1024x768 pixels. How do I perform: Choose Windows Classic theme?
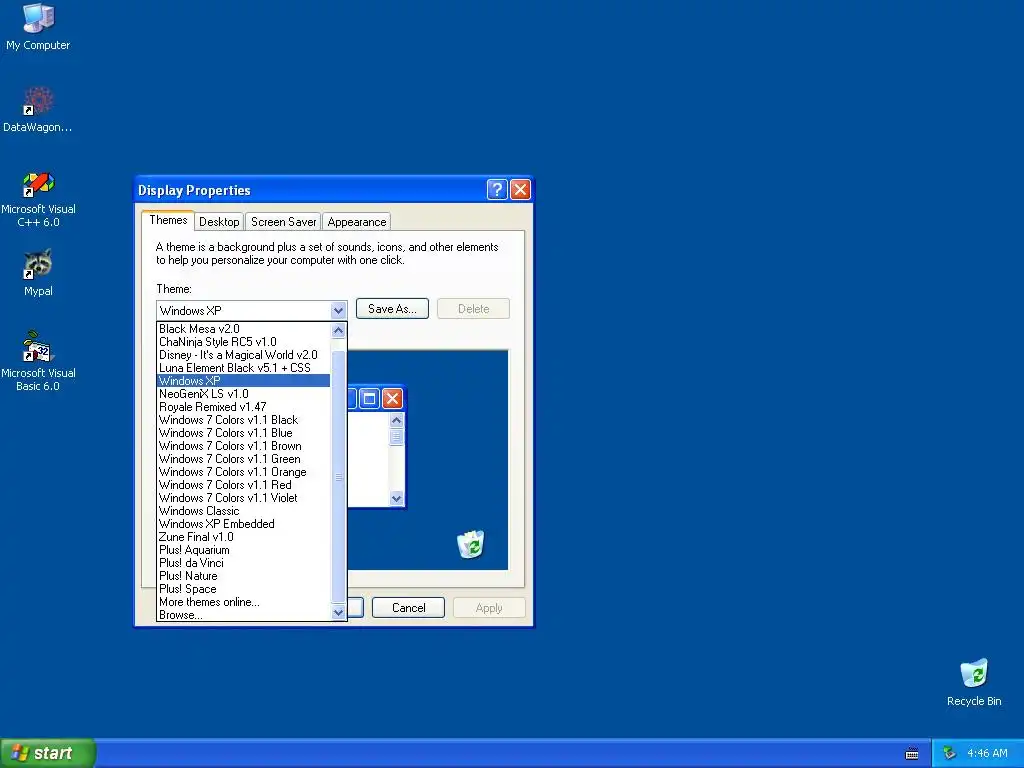tap(244, 511)
